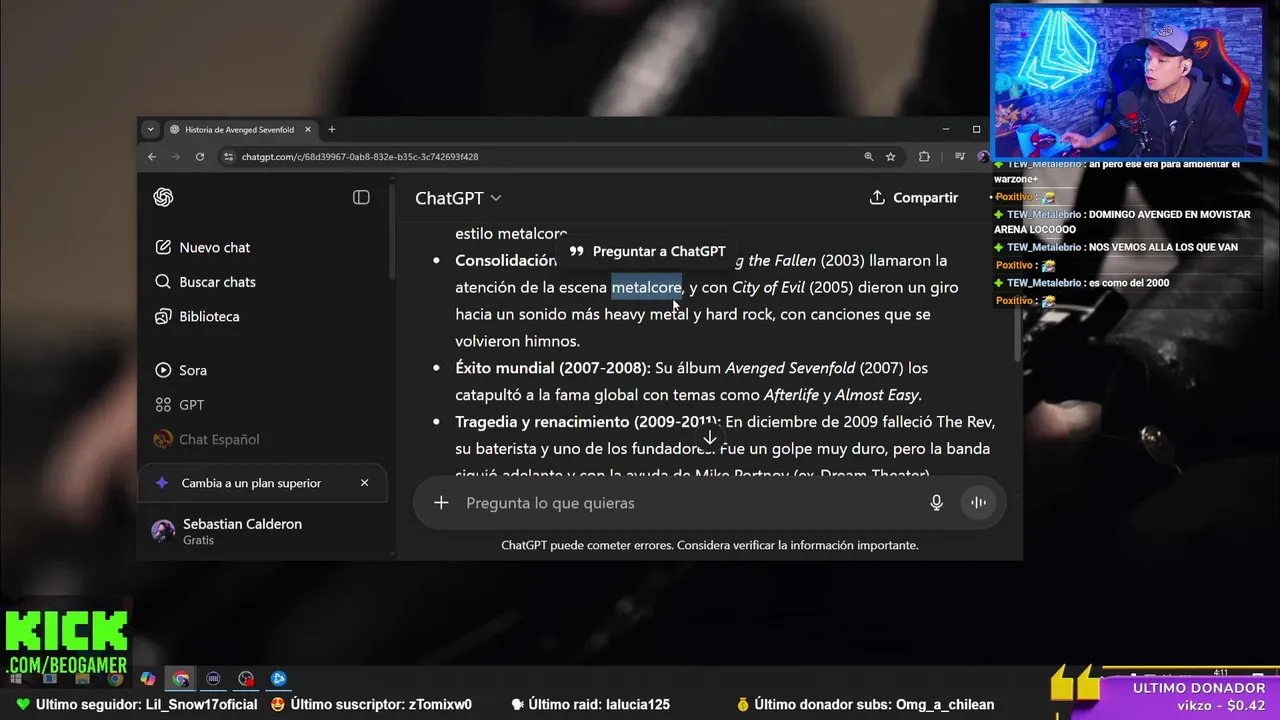Open the media control icon in toolbar
1280x720 pixels.
point(960,157)
